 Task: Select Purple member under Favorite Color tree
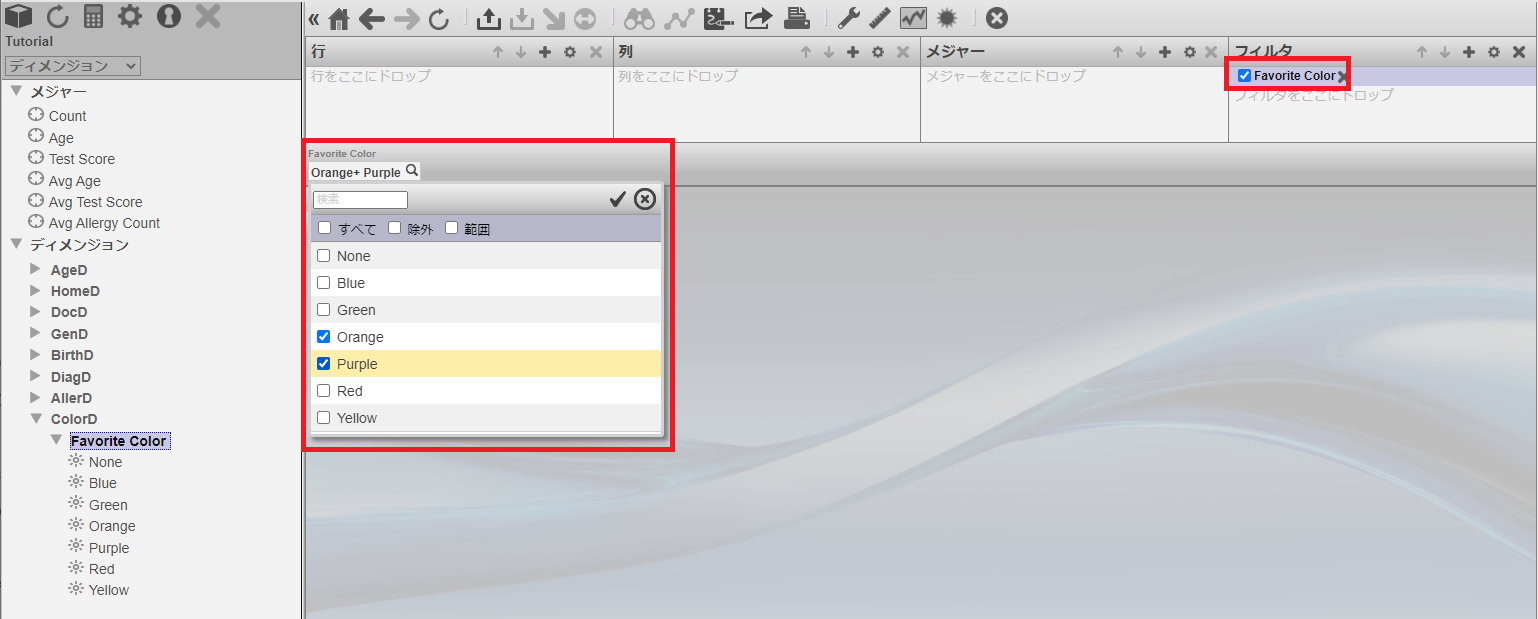click(108, 548)
